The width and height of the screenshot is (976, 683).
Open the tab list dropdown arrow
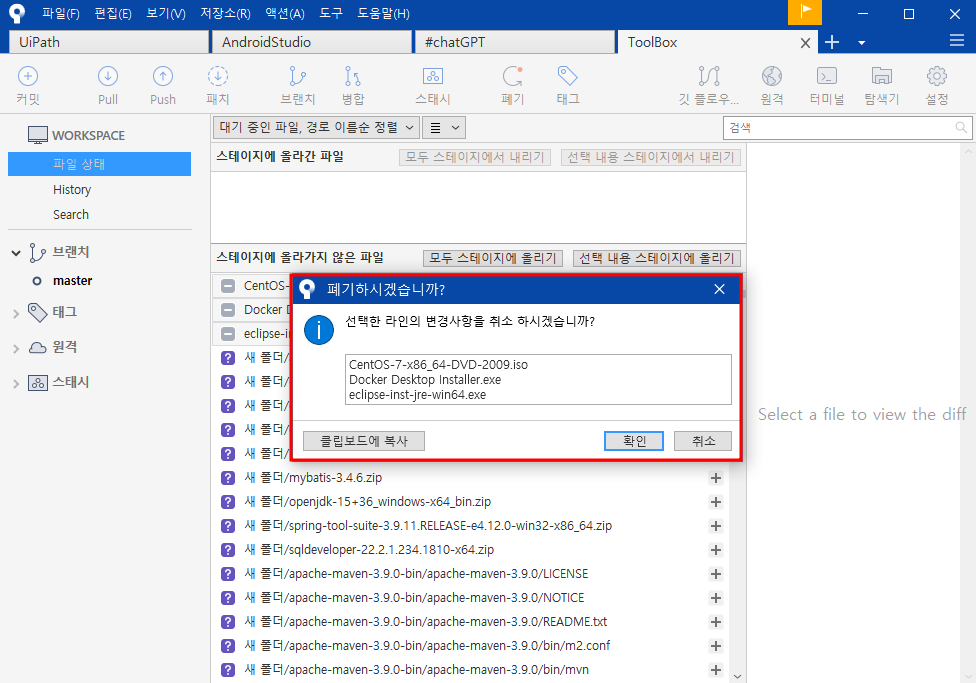(x=861, y=43)
